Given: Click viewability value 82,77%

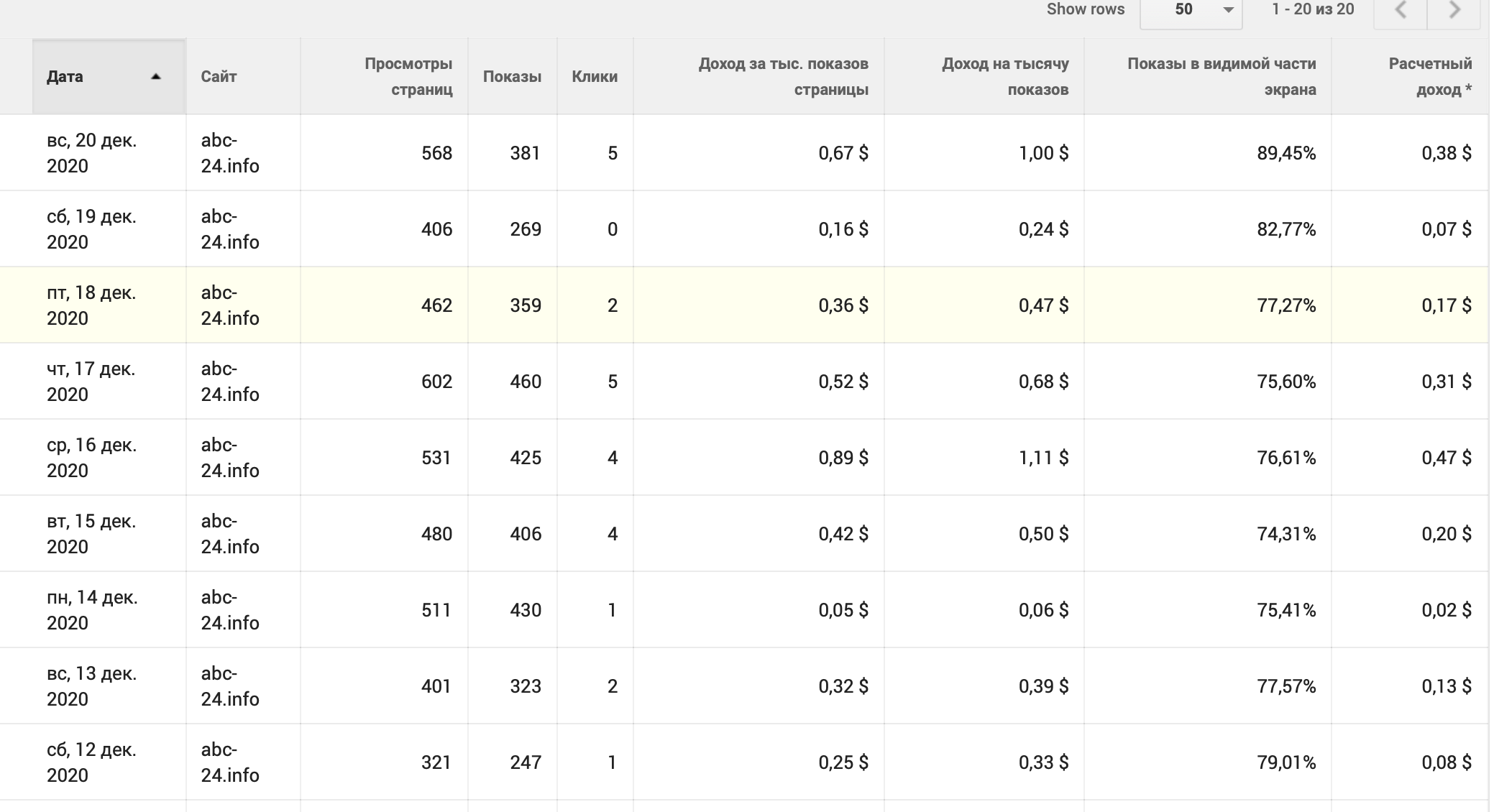Looking at the screenshot, I should pyautogui.click(x=1286, y=229).
